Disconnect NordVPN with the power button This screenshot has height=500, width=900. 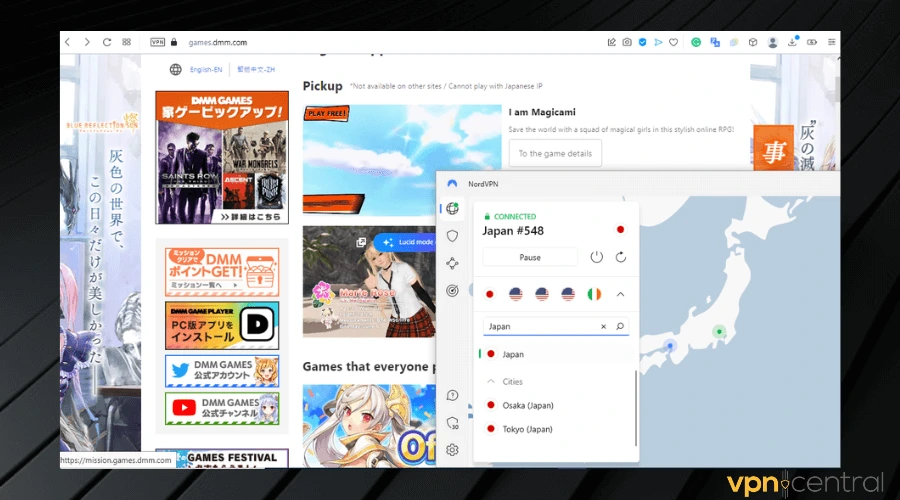[x=597, y=257]
